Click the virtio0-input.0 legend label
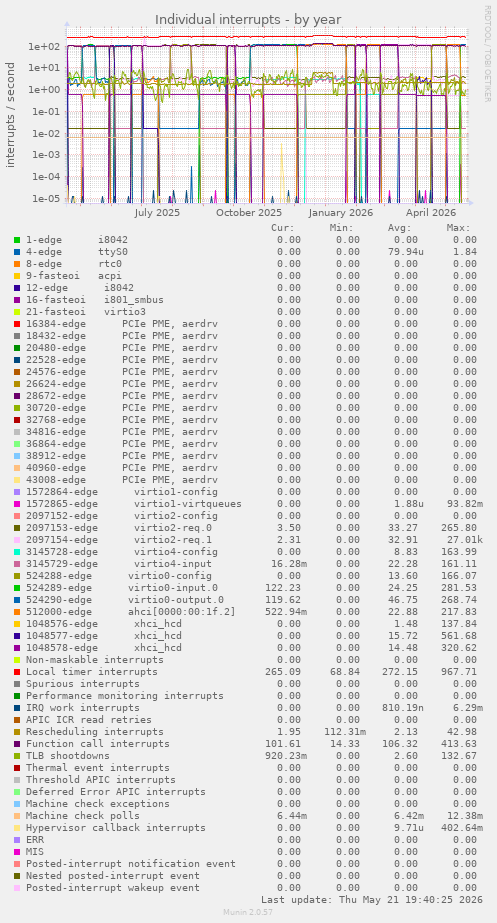497x923 pixels. [173, 587]
